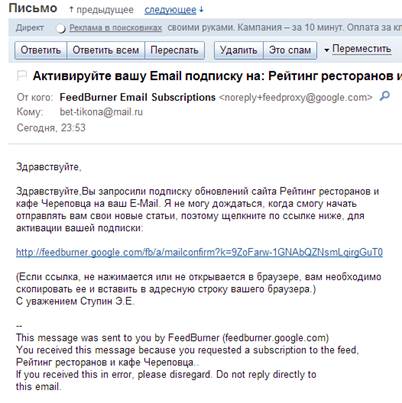This screenshot has width=402, height=403.
Task: Click the magnifier icon next to sender address
Action: click(x=385, y=96)
